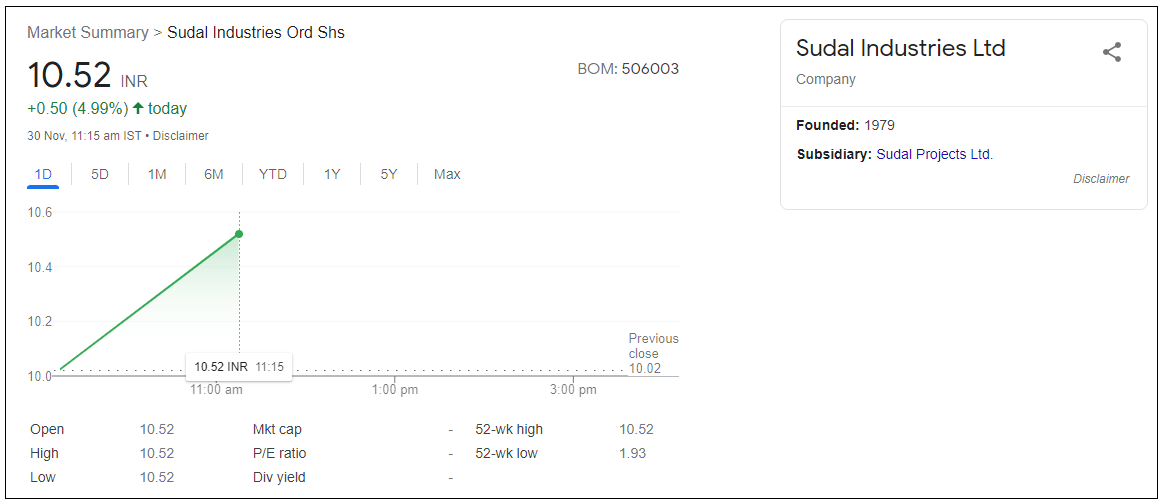Open the Sudal Projects Ltd. subsidiary link

tap(935, 154)
